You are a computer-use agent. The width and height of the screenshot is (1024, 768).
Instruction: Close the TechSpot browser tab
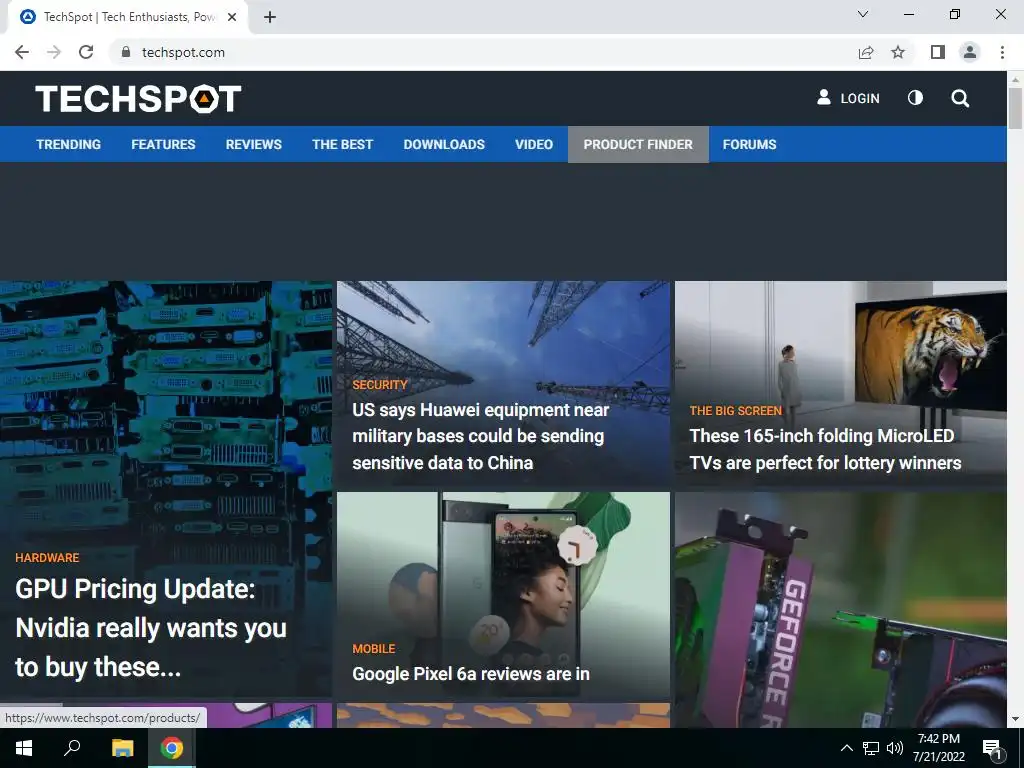click(x=232, y=17)
